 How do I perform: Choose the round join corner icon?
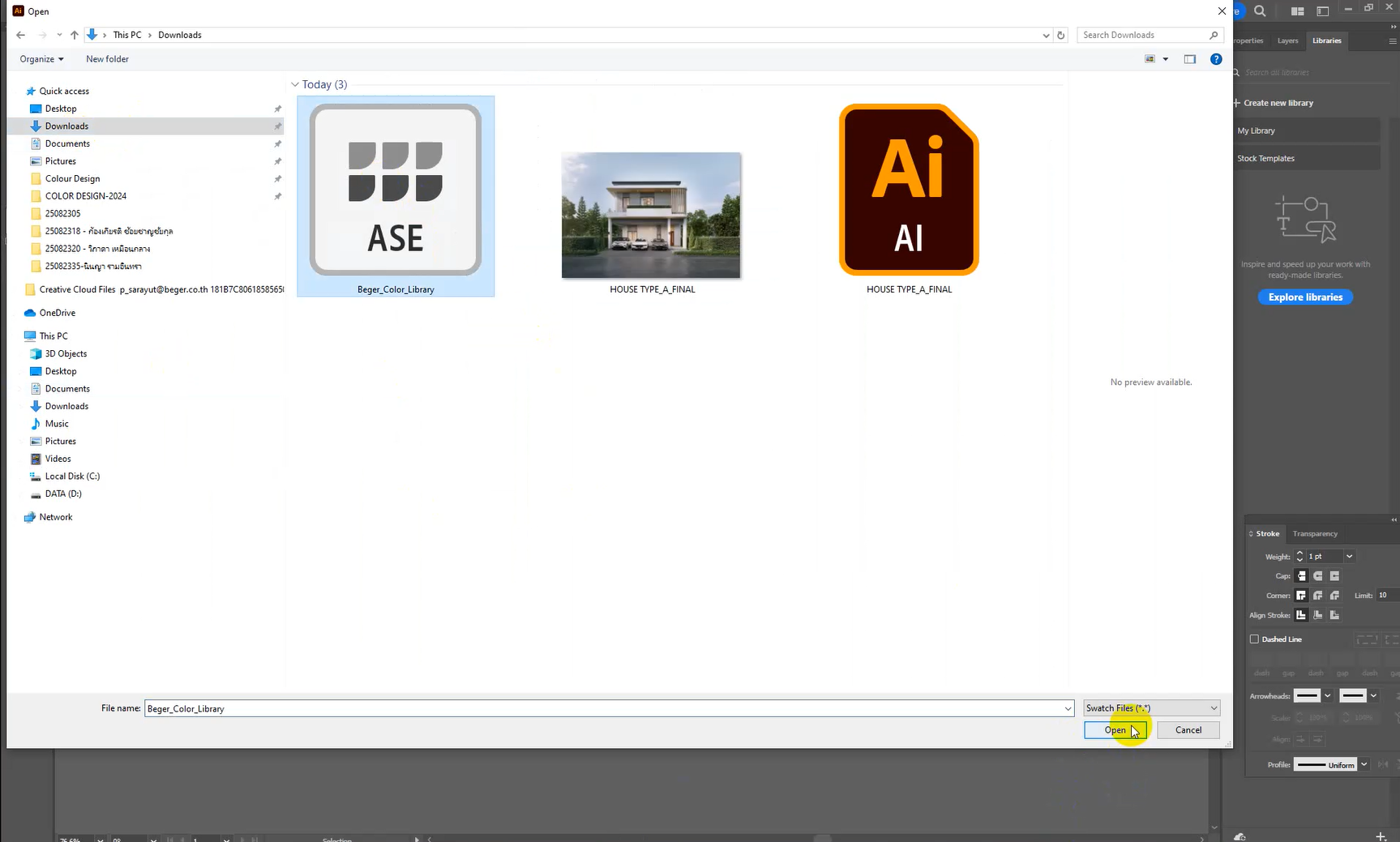point(1318,596)
